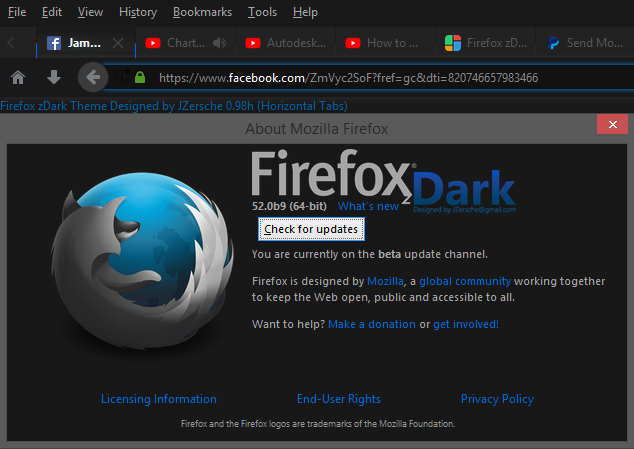Open the Privacy Policy link
This screenshot has height=449, width=634.
point(497,399)
